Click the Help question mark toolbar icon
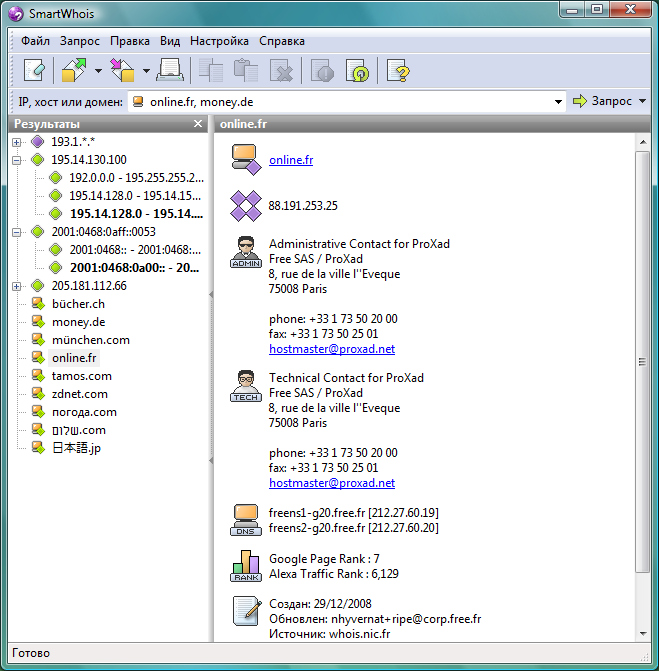 (398, 70)
